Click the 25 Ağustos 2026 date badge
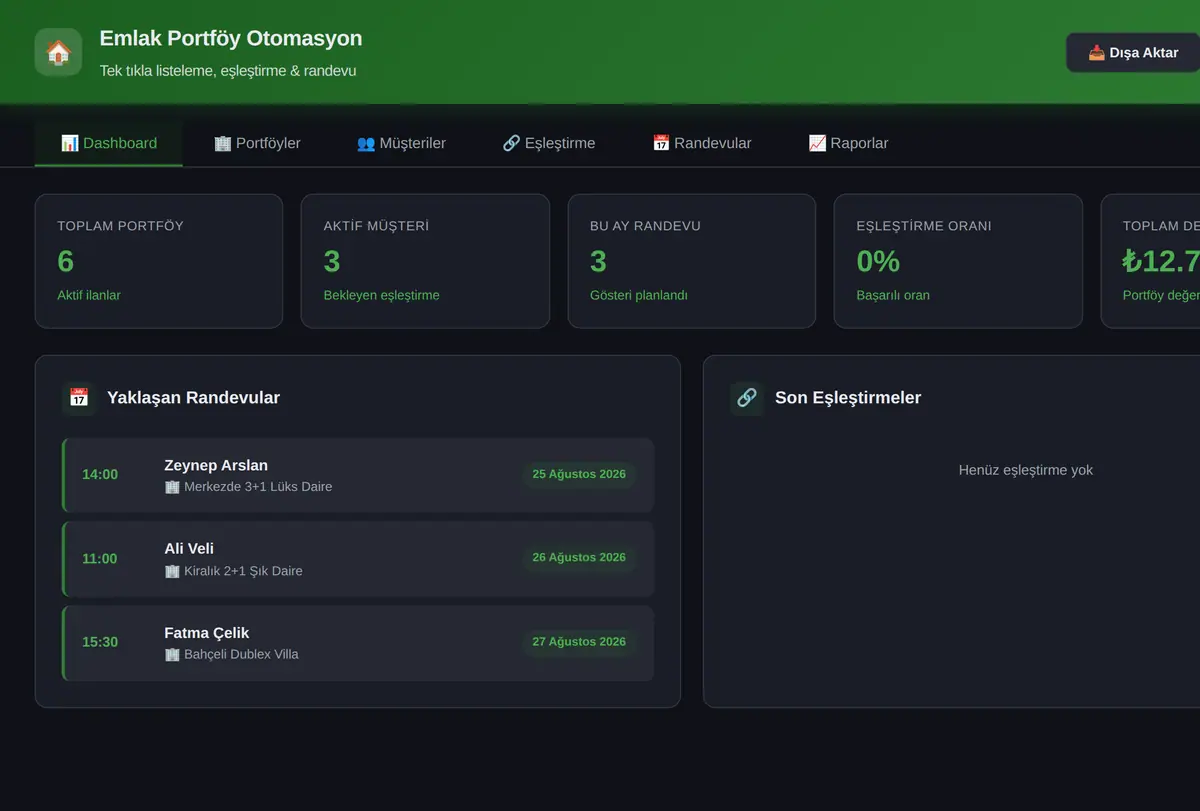 point(579,474)
